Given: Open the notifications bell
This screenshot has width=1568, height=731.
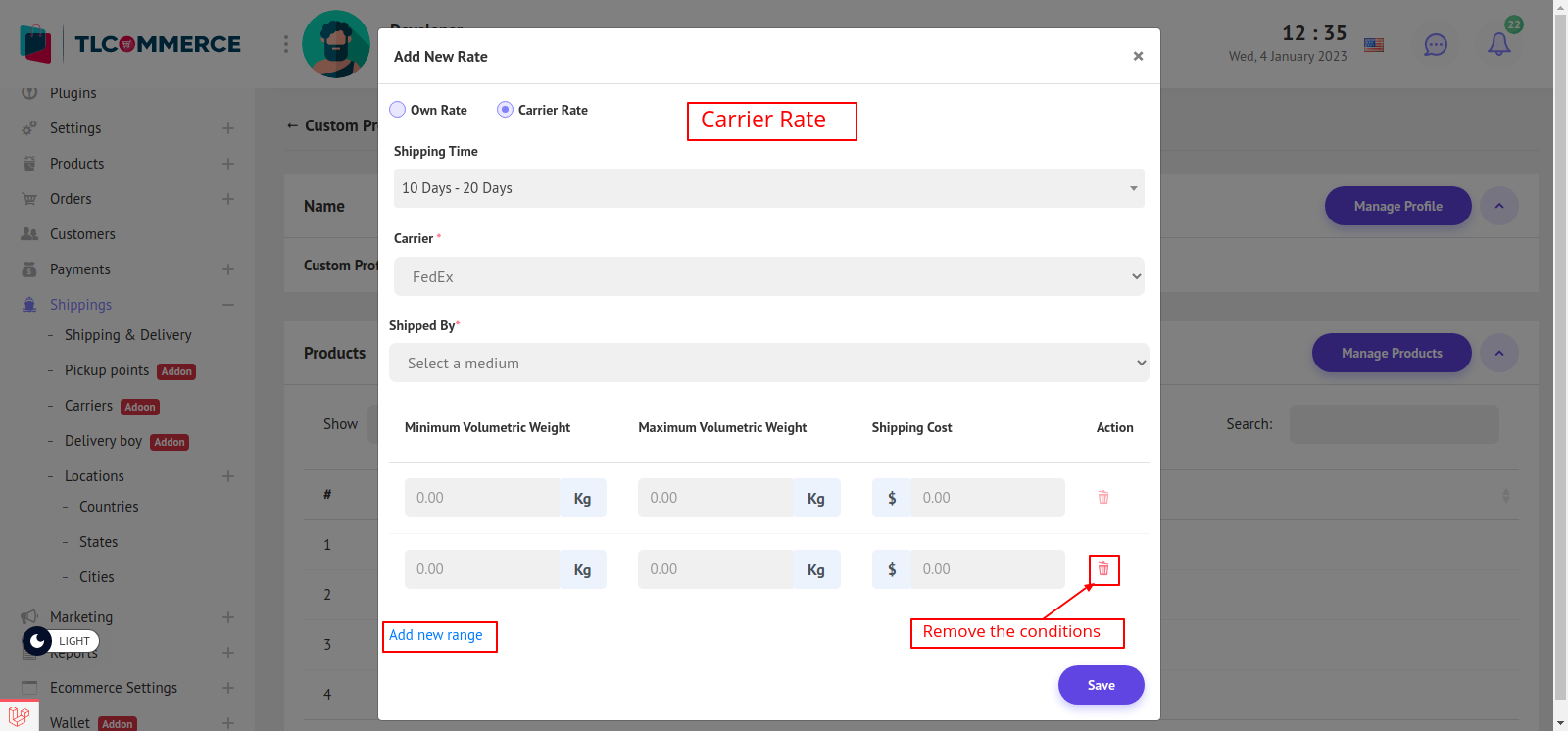Looking at the screenshot, I should click(x=1498, y=44).
